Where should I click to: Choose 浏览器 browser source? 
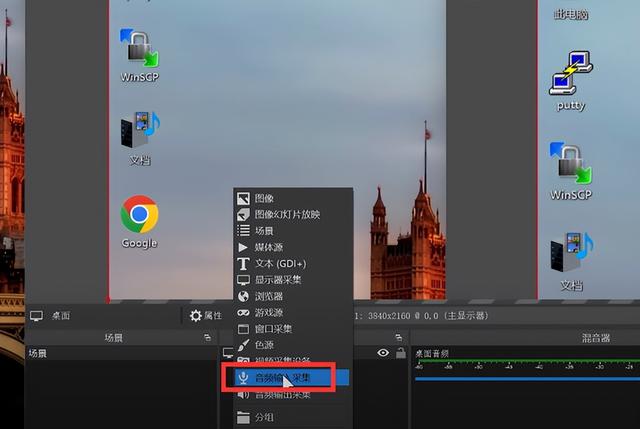pos(293,296)
